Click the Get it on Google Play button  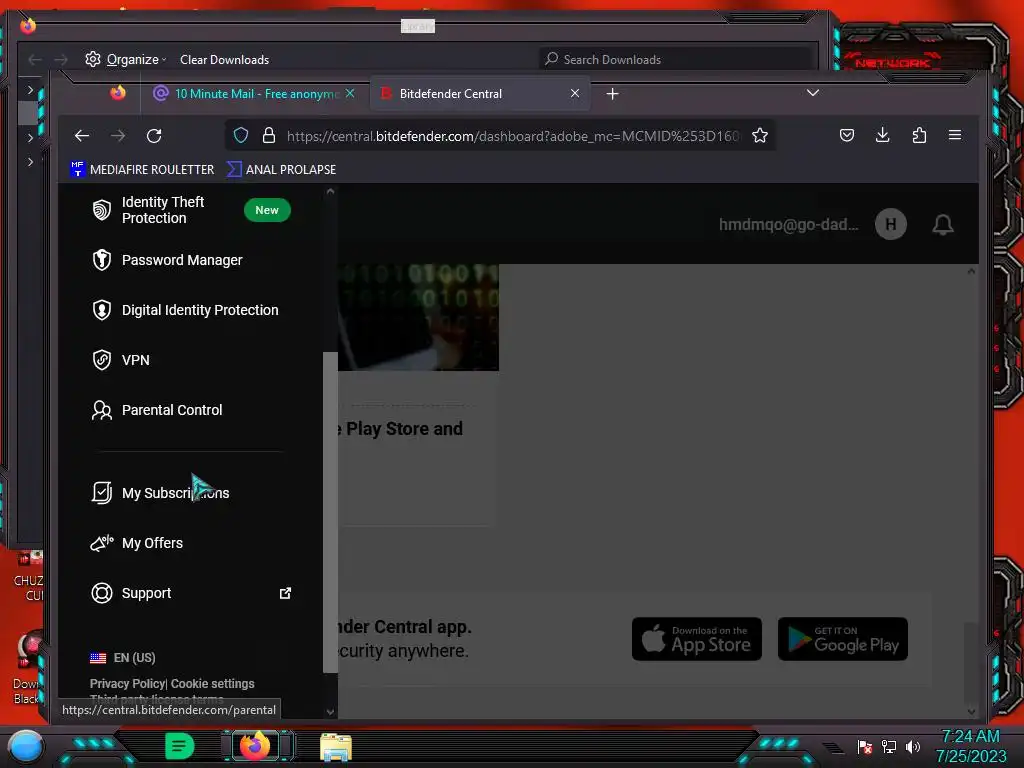click(x=842, y=639)
